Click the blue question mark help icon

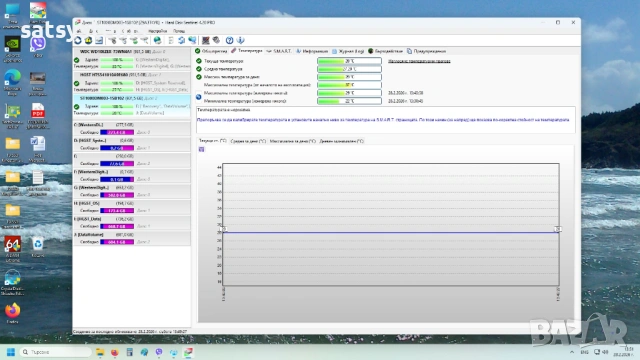click(229, 40)
